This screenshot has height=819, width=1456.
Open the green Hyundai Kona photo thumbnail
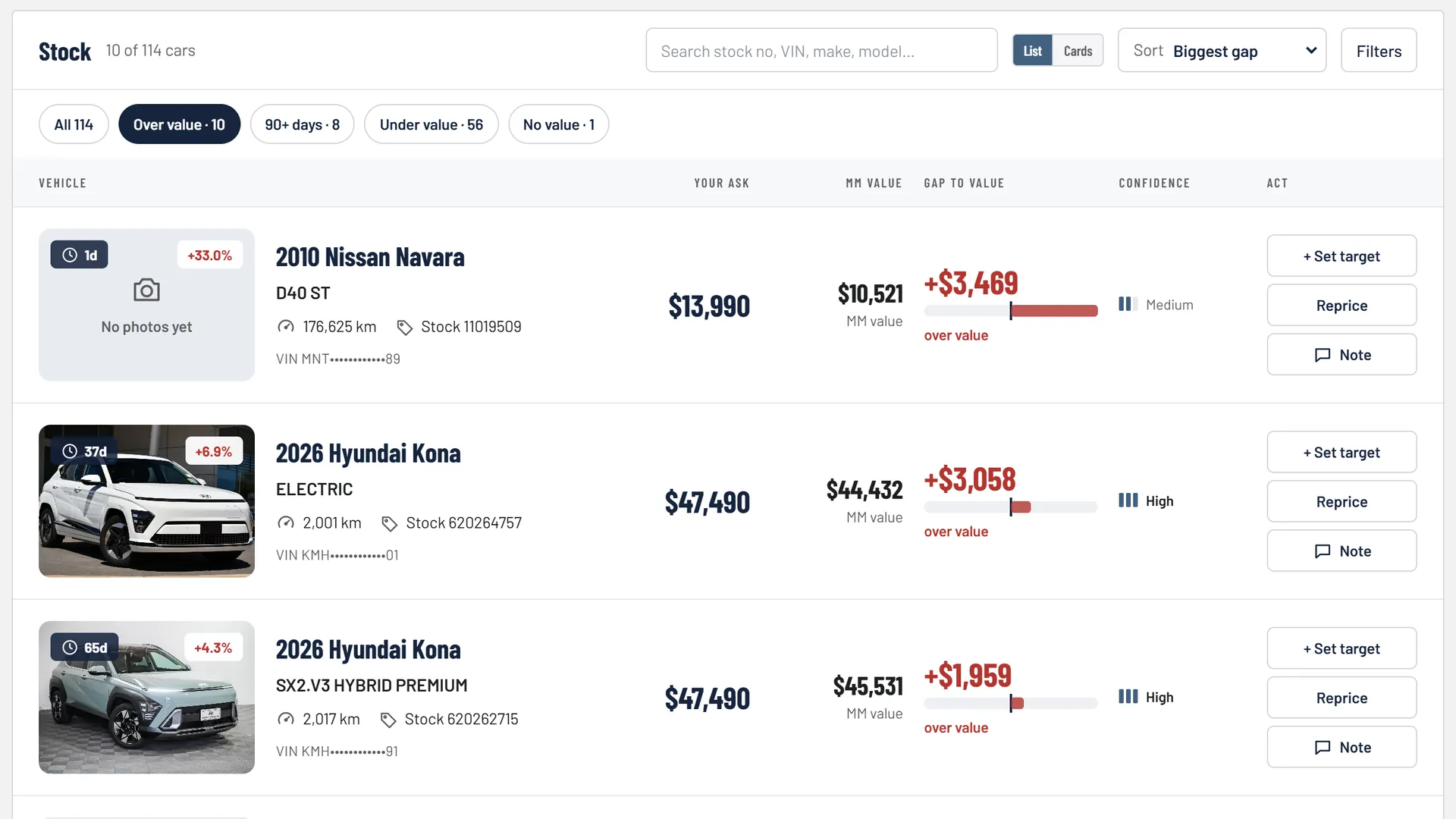146,698
